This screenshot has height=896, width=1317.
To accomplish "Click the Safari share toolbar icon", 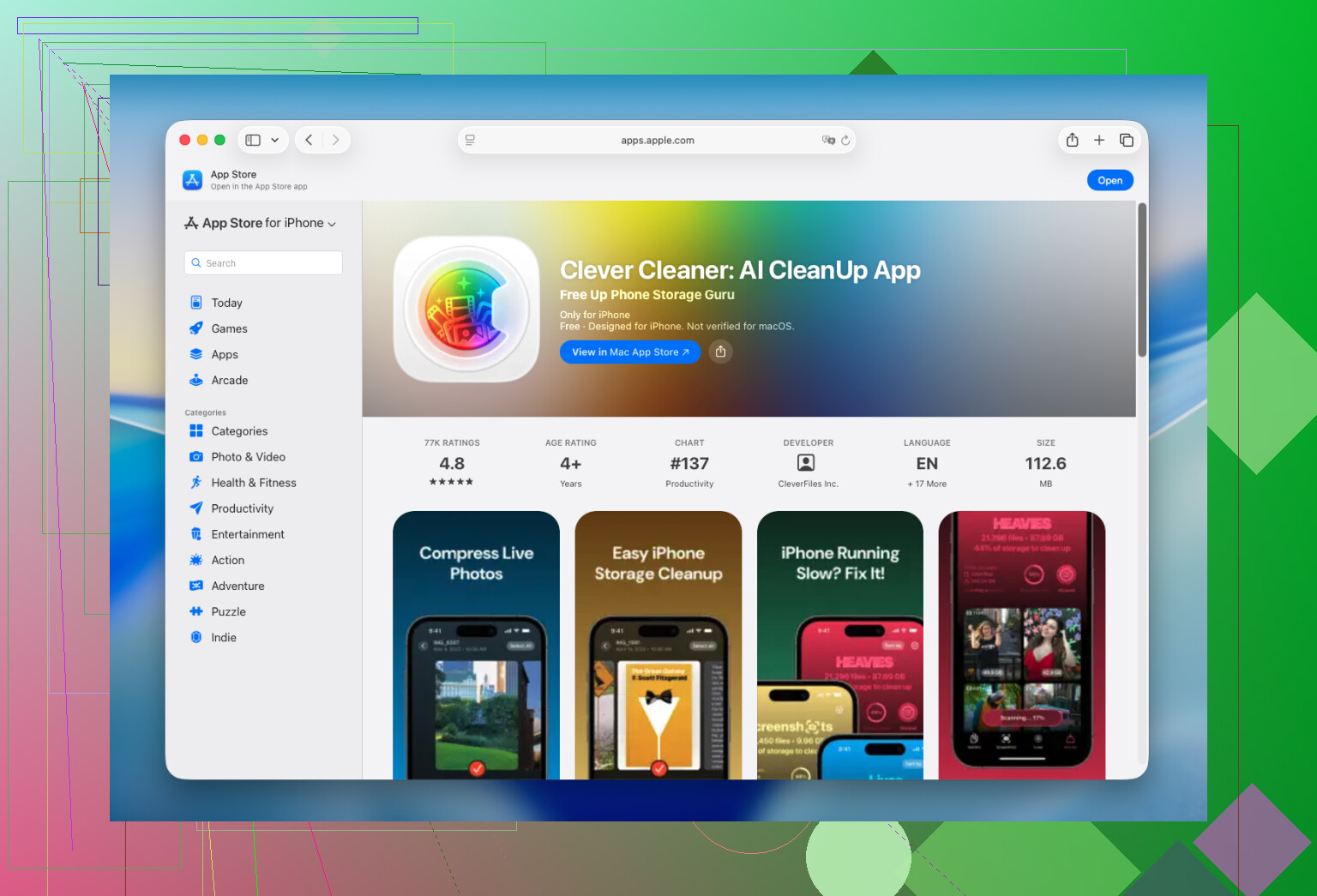I will (1072, 140).
